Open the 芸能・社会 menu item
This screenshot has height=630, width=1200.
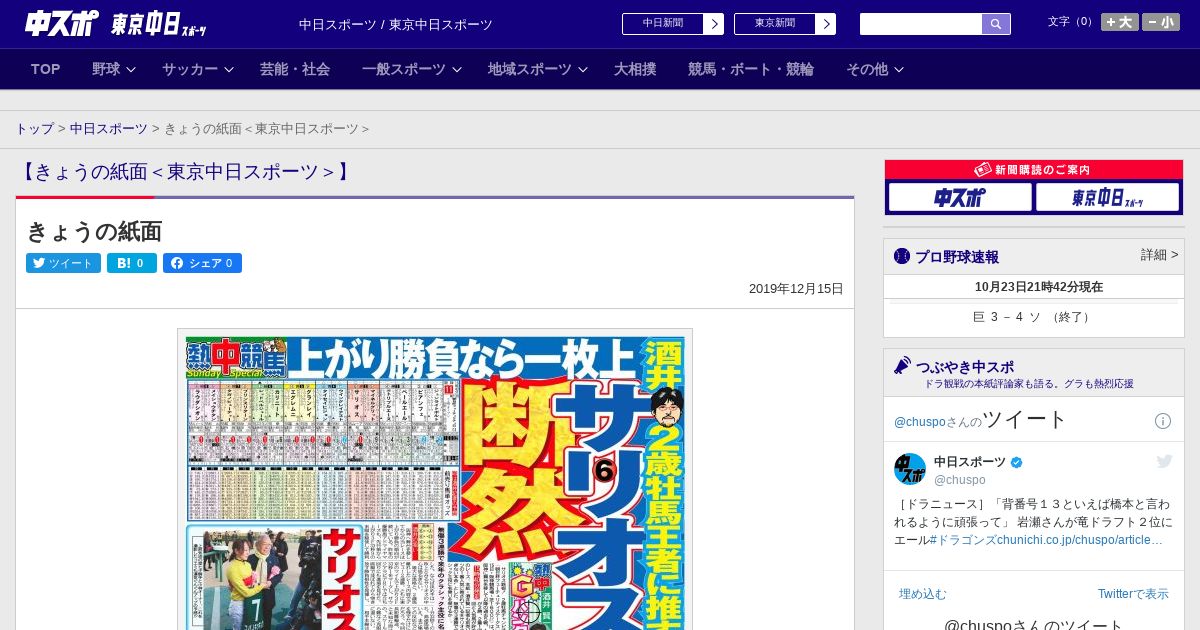(295, 69)
